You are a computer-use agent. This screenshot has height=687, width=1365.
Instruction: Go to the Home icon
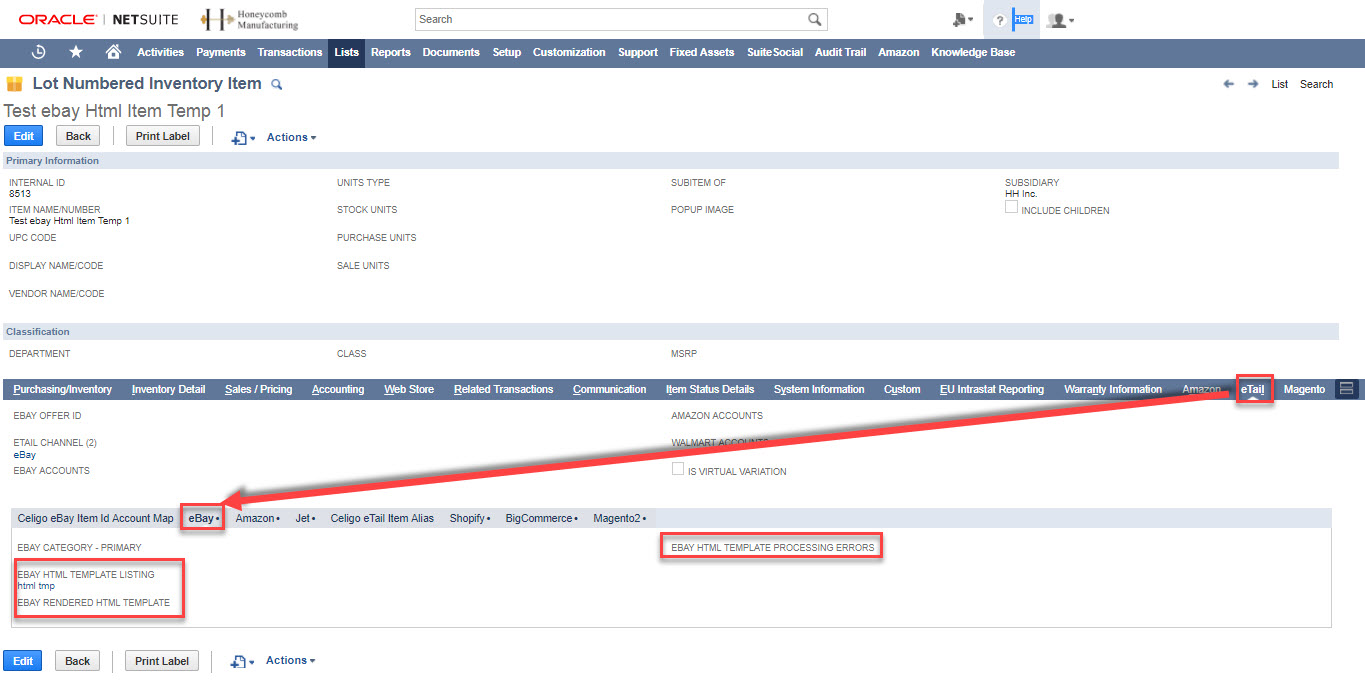pos(113,52)
